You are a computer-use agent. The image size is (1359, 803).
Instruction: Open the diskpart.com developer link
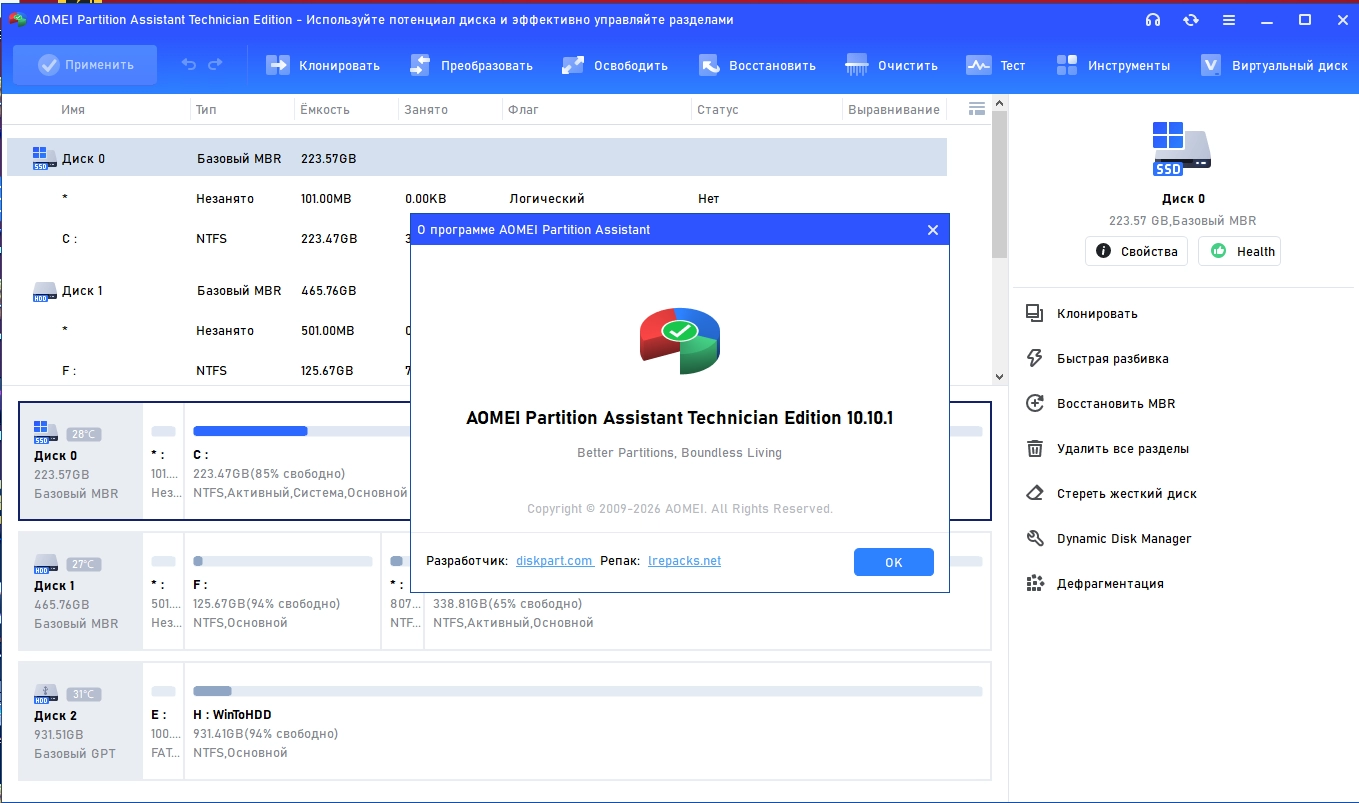(554, 561)
